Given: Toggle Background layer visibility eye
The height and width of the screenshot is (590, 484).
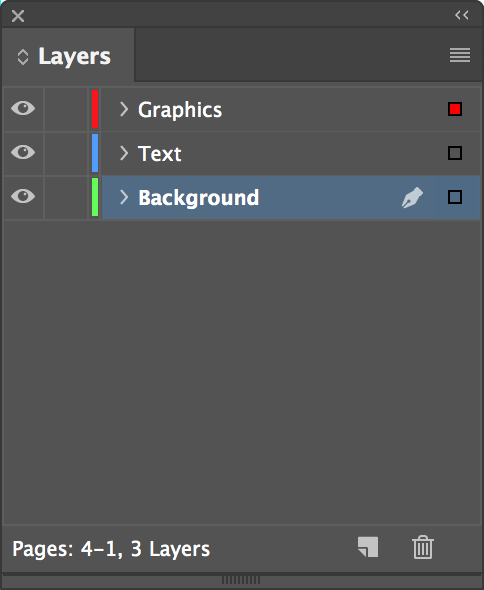Looking at the screenshot, I should [23, 196].
